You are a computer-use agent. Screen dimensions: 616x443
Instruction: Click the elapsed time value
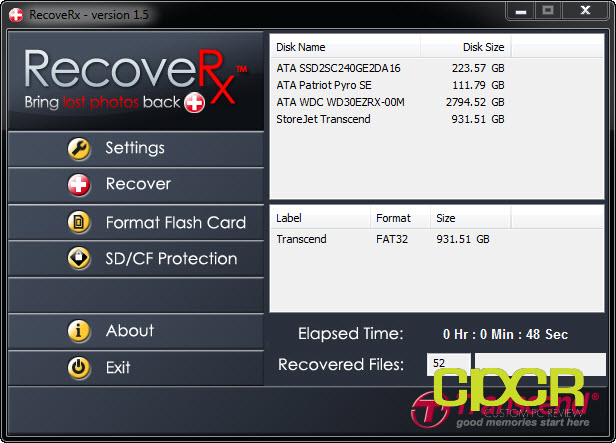click(x=505, y=334)
